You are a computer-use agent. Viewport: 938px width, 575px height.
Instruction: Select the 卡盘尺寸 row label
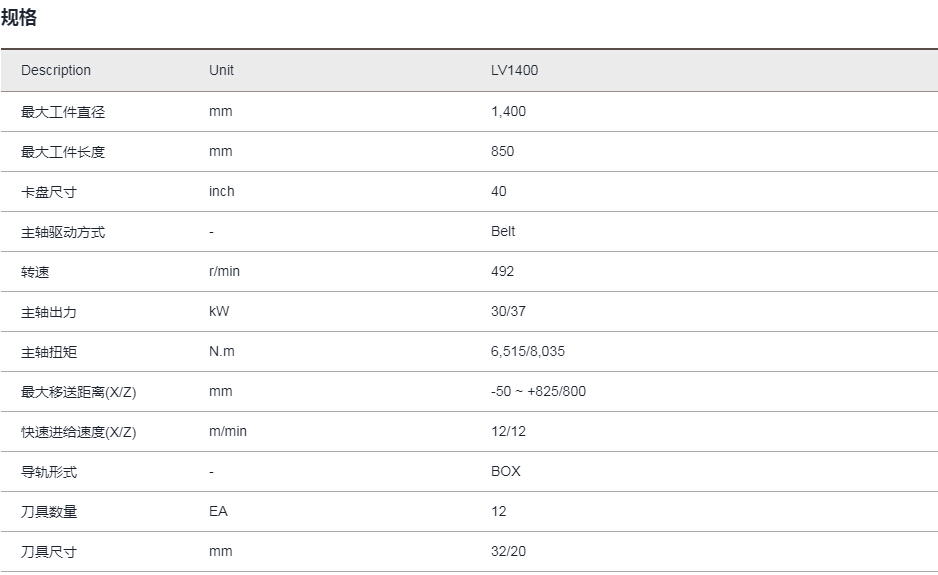point(49,192)
